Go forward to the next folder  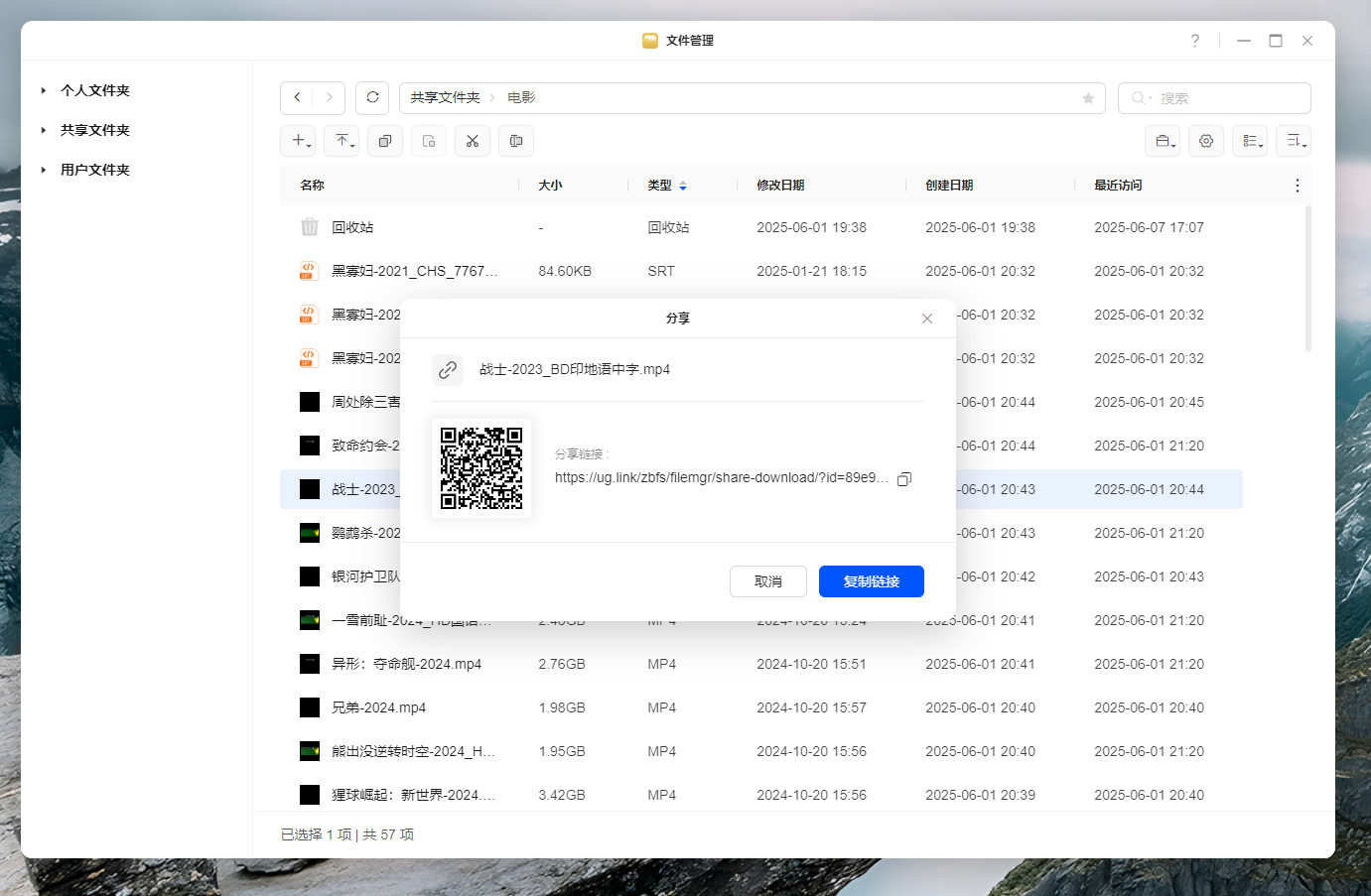329,97
